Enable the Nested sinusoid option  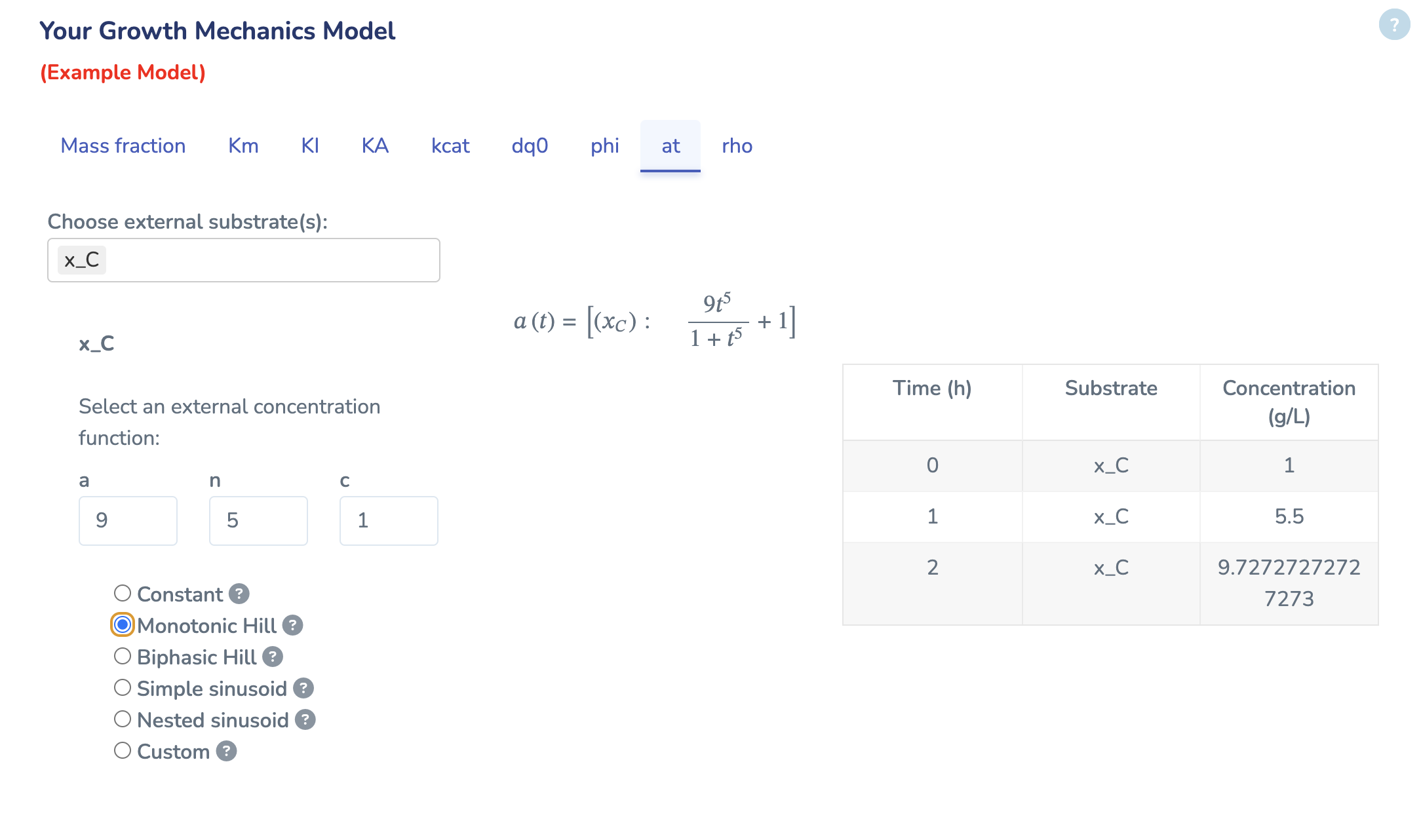point(122,718)
